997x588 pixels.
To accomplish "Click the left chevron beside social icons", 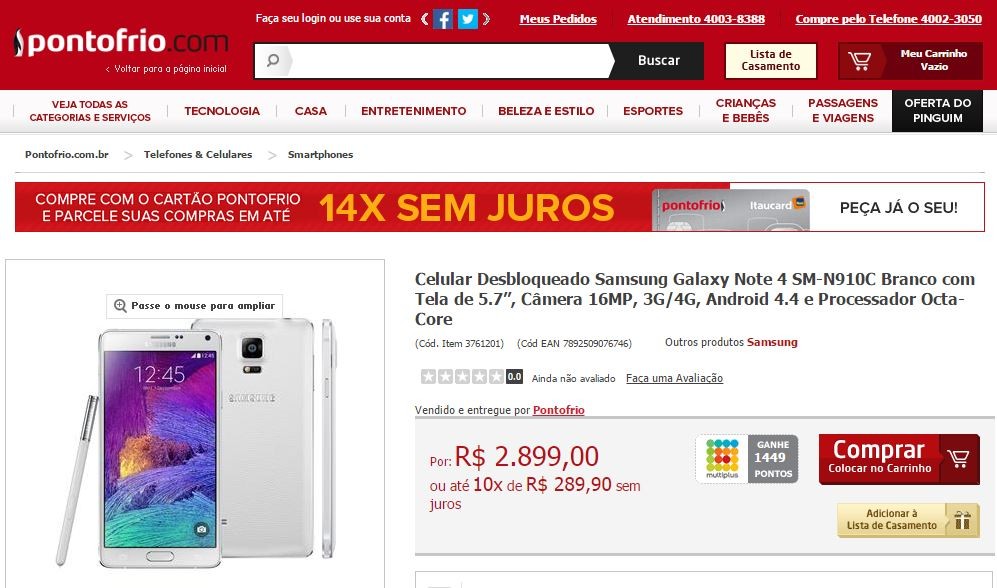I will coord(425,19).
